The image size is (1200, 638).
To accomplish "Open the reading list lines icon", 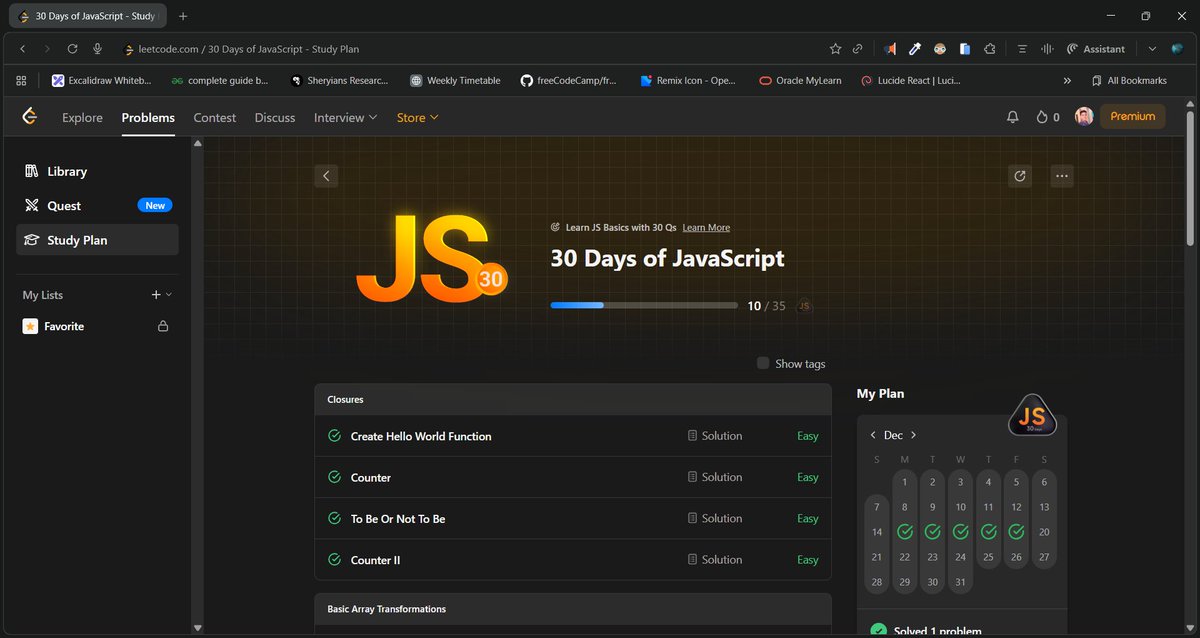I will [1022, 49].
